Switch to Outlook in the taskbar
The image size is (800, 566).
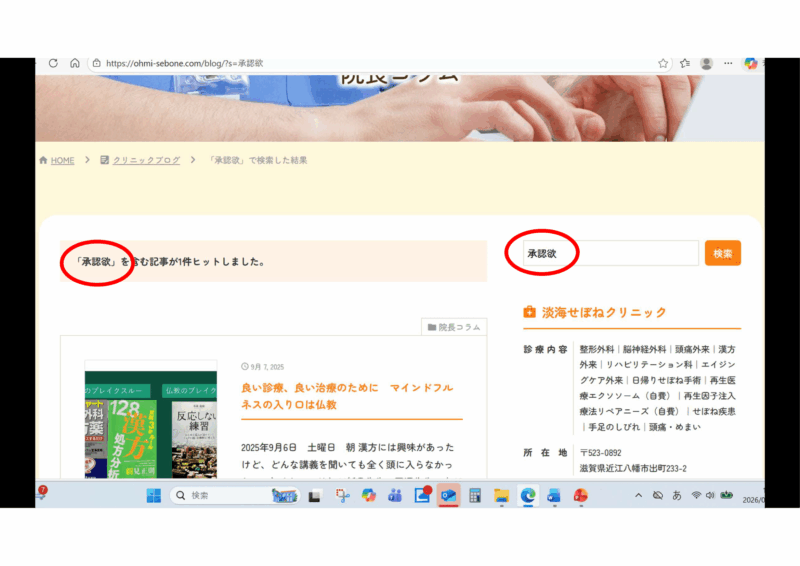[x=448, y=496]
